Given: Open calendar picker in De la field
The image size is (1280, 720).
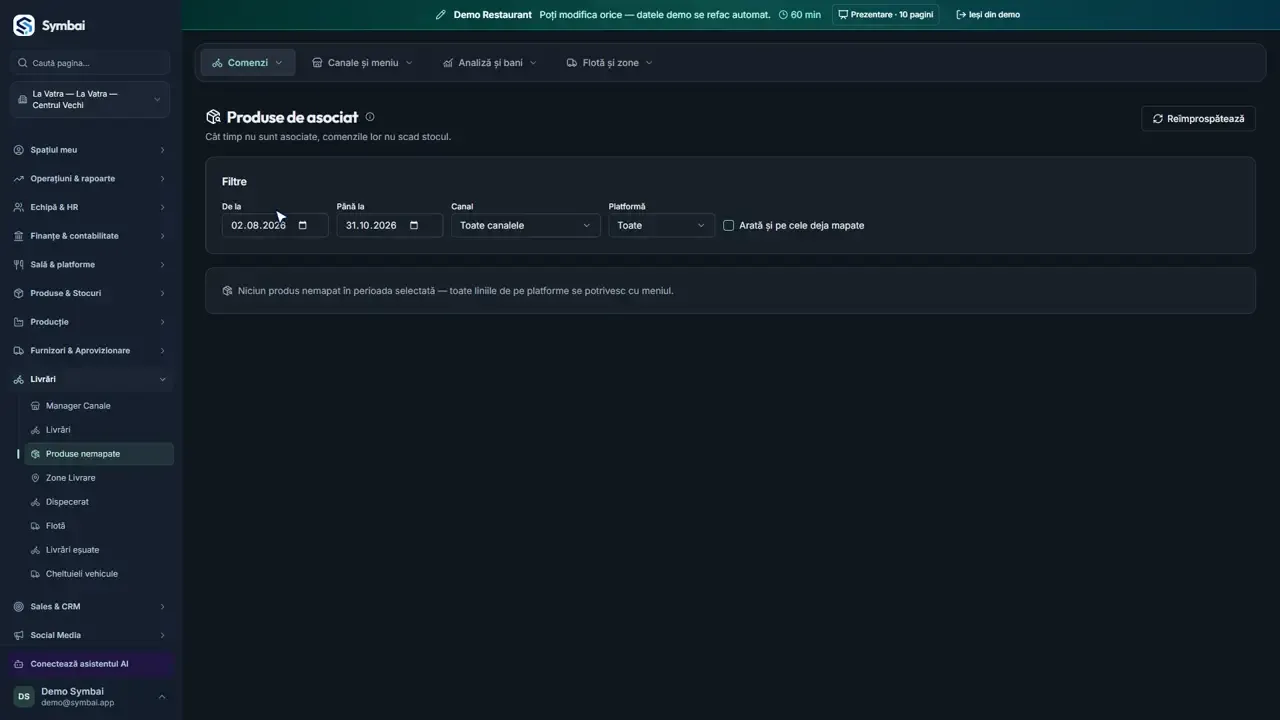Looking at the screenshot, I should [303, 225].
